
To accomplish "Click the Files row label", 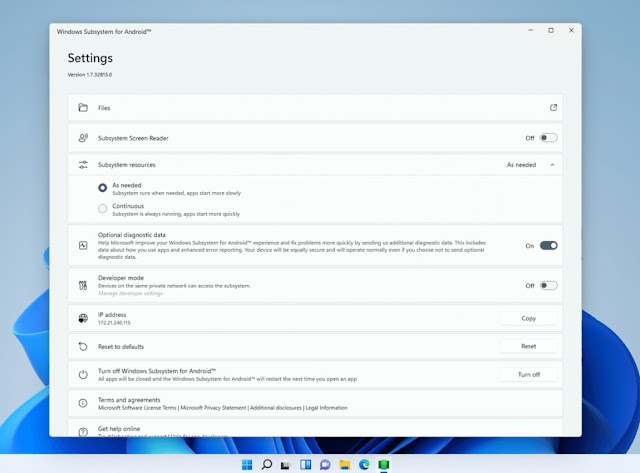I will coord(104,108).
